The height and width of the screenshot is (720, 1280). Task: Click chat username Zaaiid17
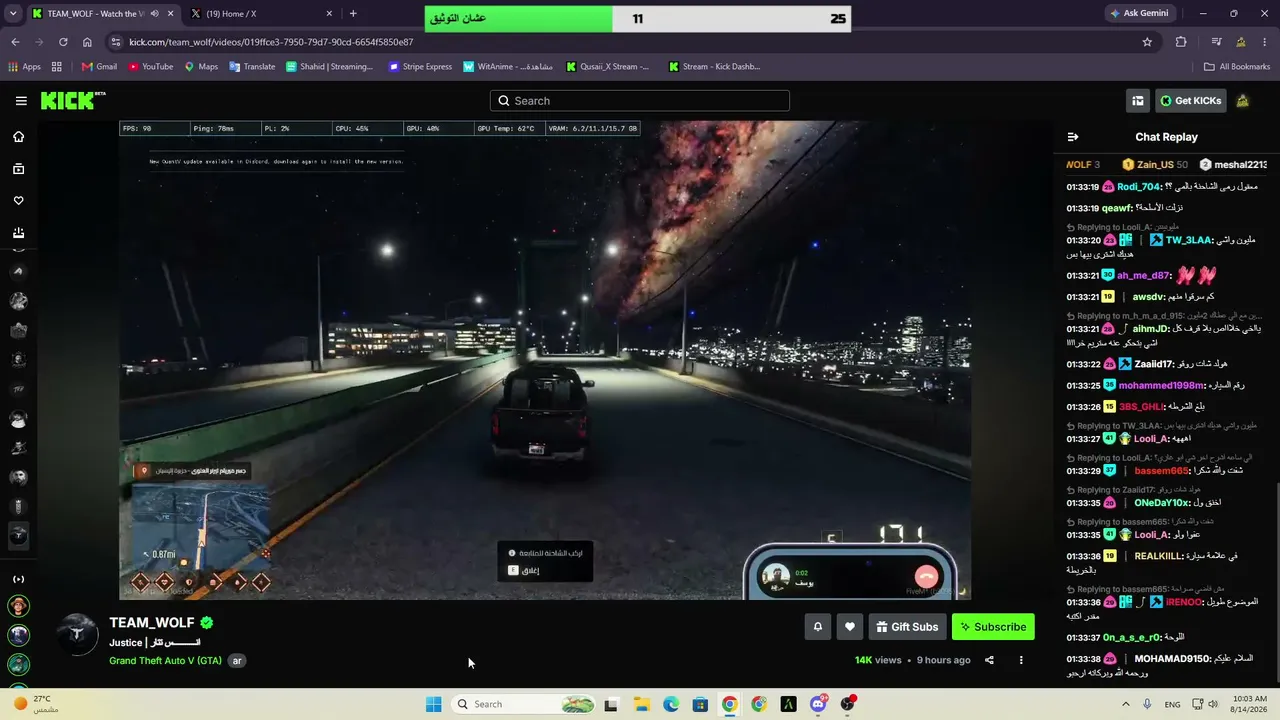pos(1154,364)
